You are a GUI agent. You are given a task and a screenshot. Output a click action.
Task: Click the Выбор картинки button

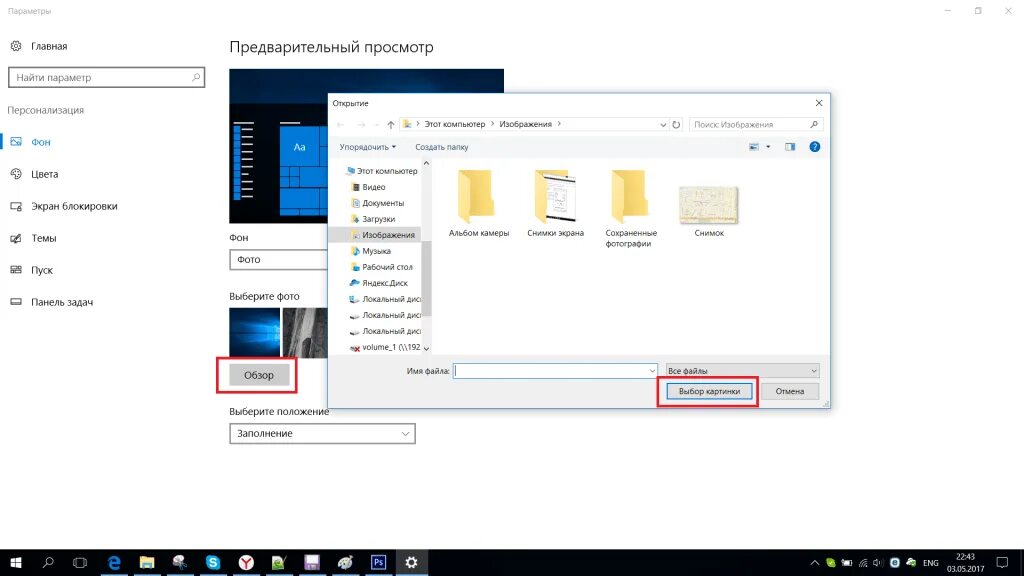[x=709, y=391]
